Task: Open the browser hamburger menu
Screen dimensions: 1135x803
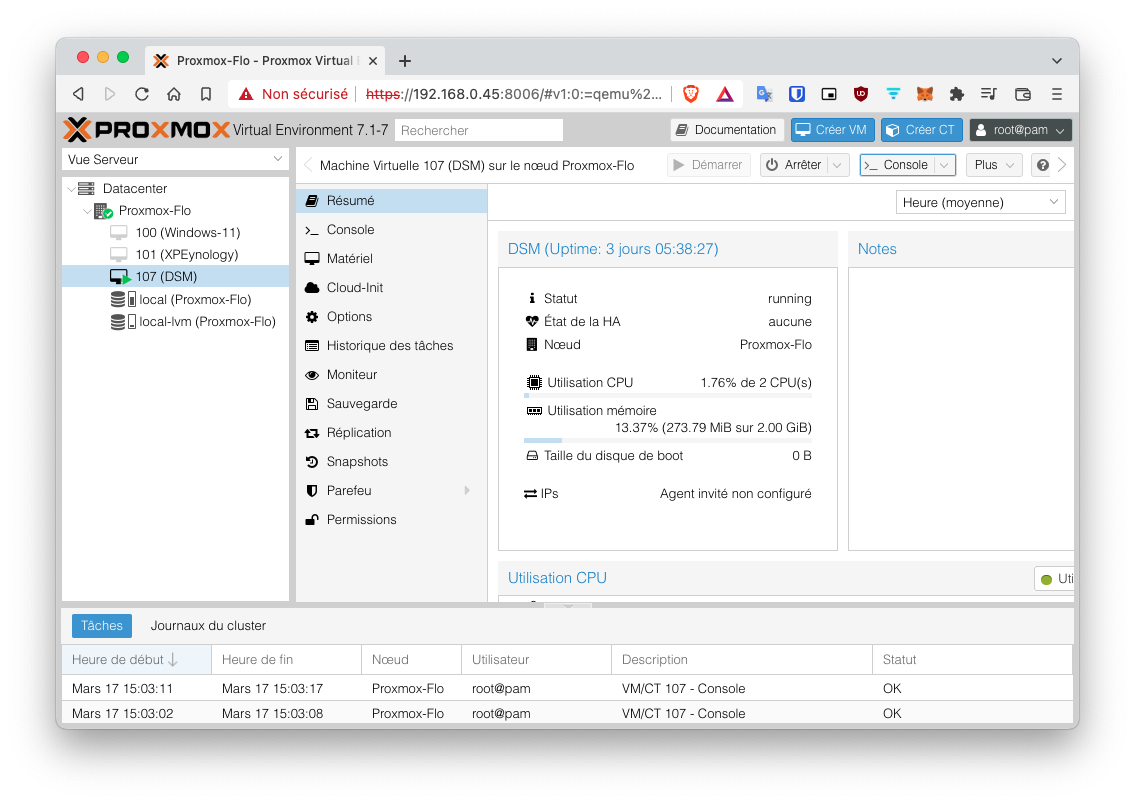Action: (x=1057, y=94)
